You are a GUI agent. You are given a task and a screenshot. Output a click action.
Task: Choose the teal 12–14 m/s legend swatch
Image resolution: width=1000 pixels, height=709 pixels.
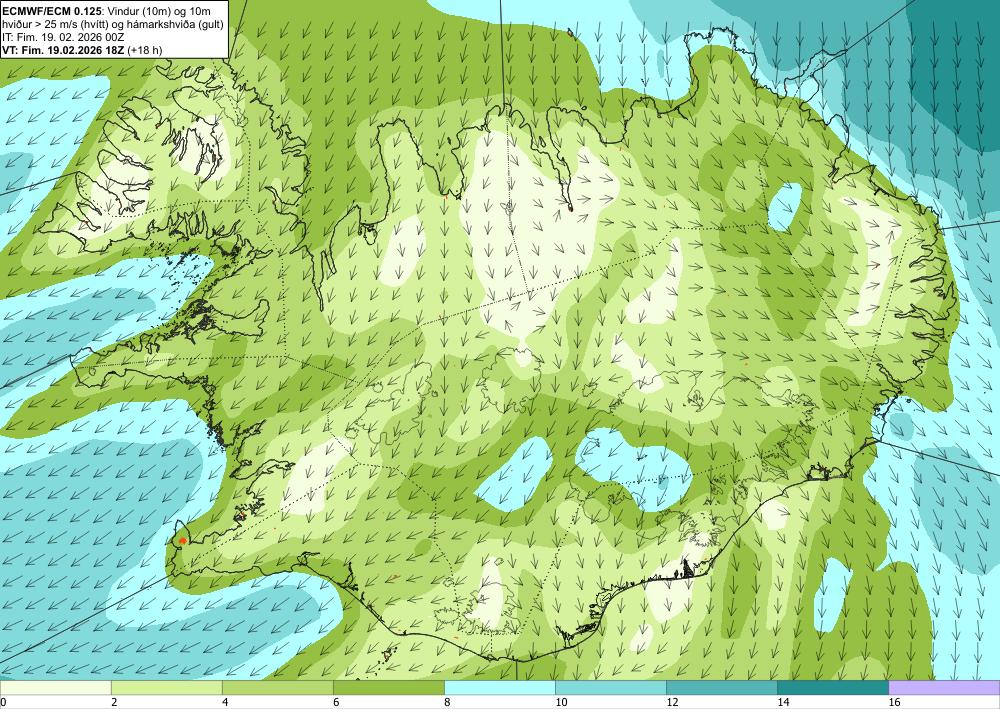(x=721, y=687)
